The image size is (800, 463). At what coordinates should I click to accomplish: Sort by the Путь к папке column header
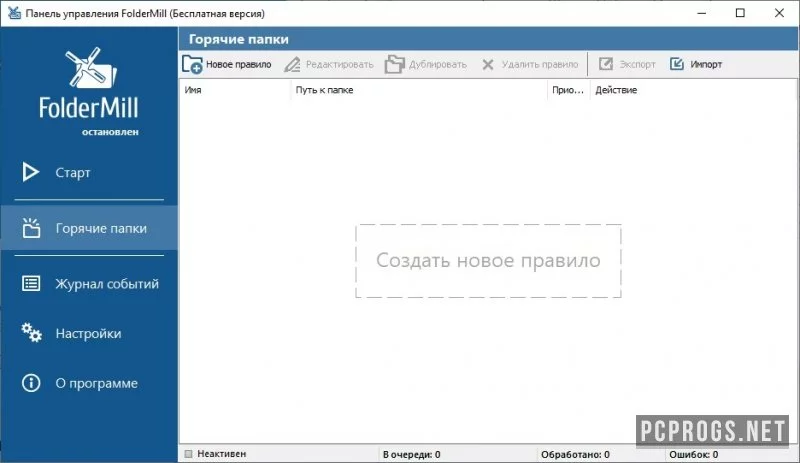tap(324, 90)
